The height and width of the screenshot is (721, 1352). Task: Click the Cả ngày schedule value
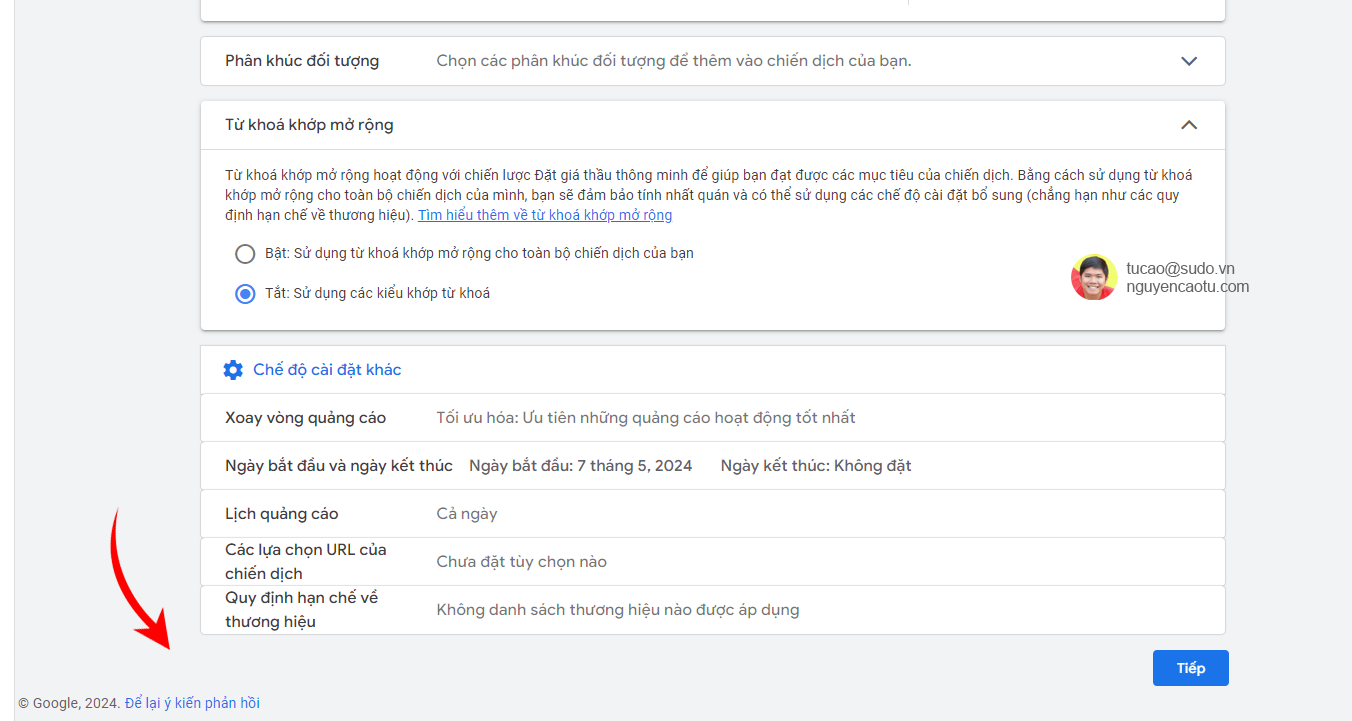467,514
